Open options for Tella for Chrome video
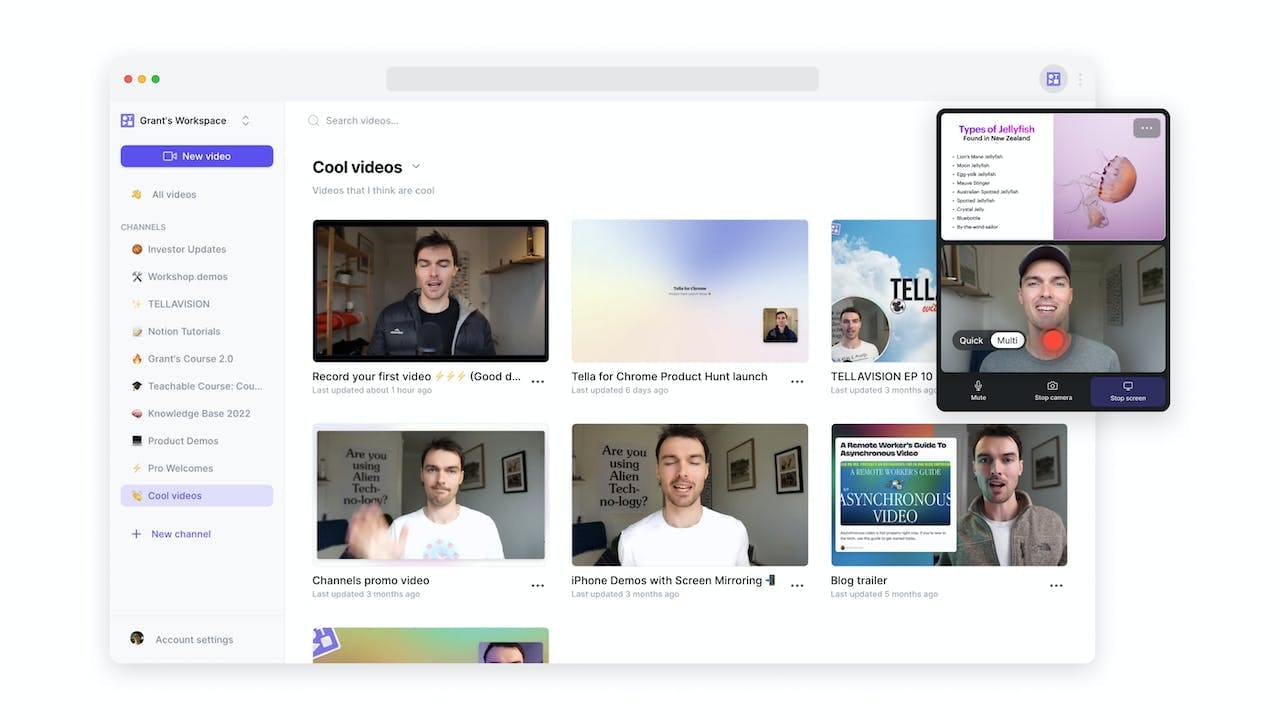This screenshot has width=1280, height=720. pyautogui.click(x=797, y=381)
